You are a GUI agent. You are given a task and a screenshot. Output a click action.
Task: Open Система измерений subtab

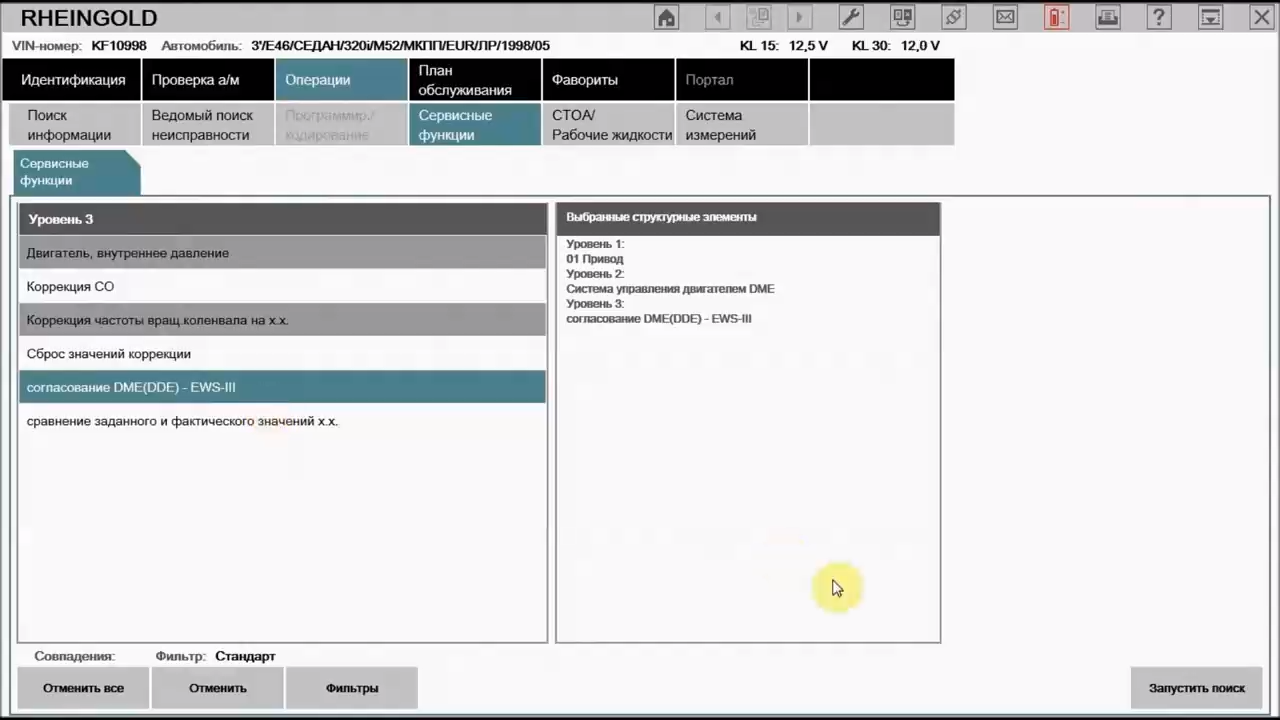pos(741,125)
